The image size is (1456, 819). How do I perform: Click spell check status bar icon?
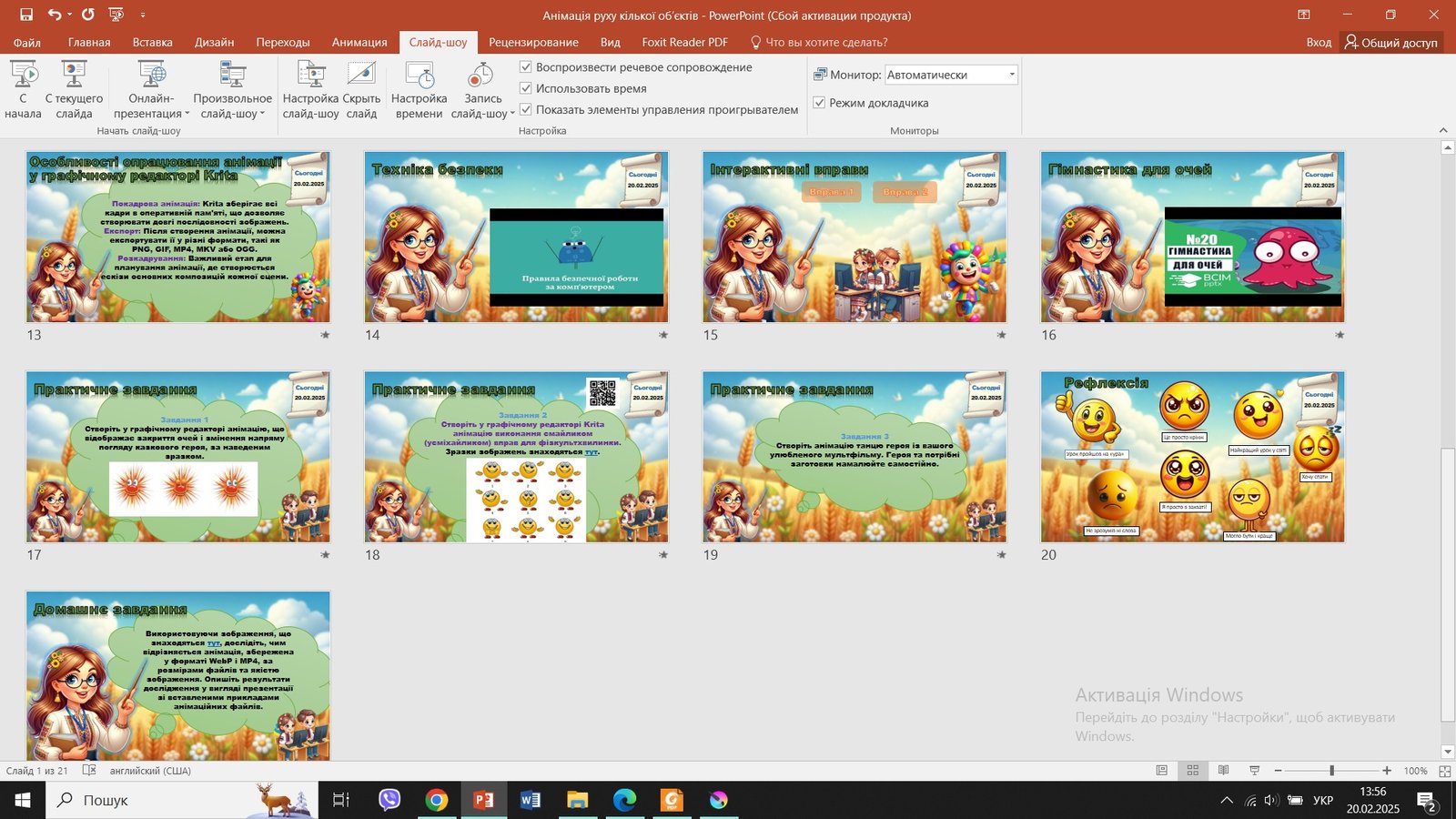[x=89, y=770]
